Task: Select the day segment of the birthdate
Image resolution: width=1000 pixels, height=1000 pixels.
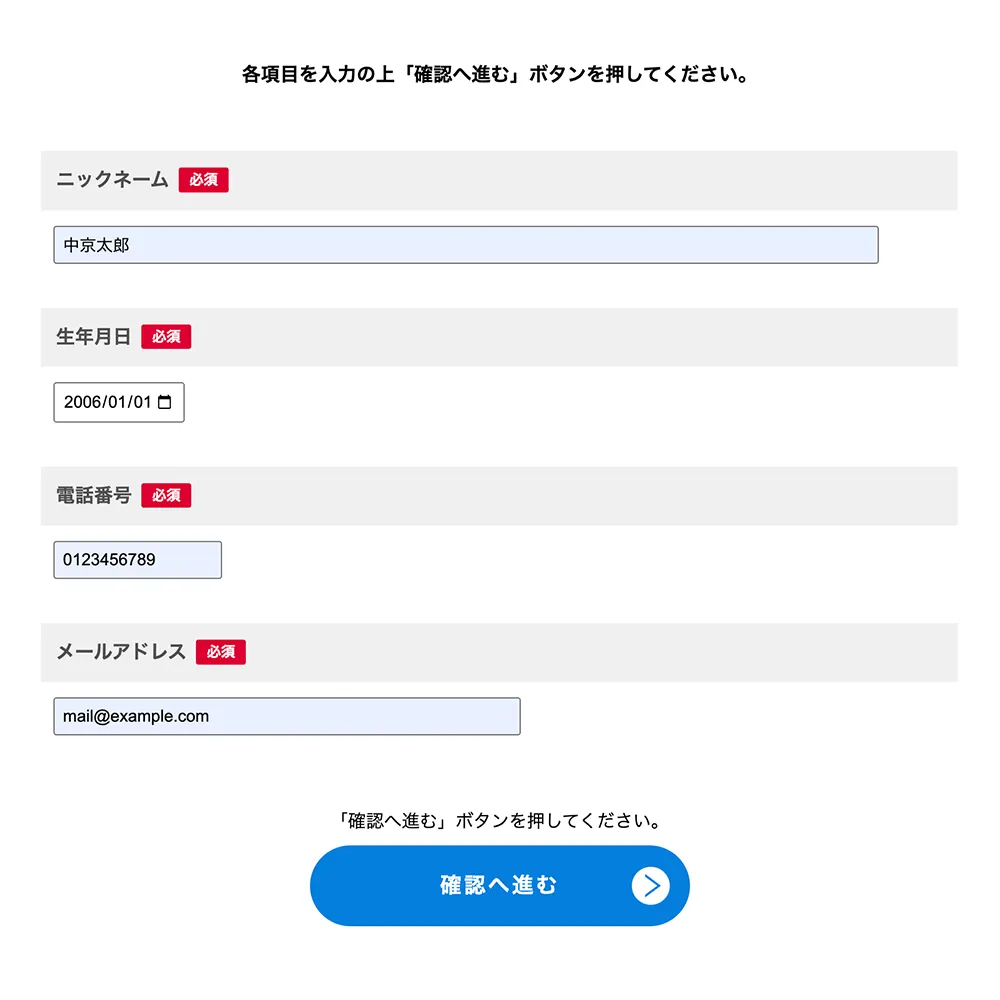Action: tap(141, 402)
